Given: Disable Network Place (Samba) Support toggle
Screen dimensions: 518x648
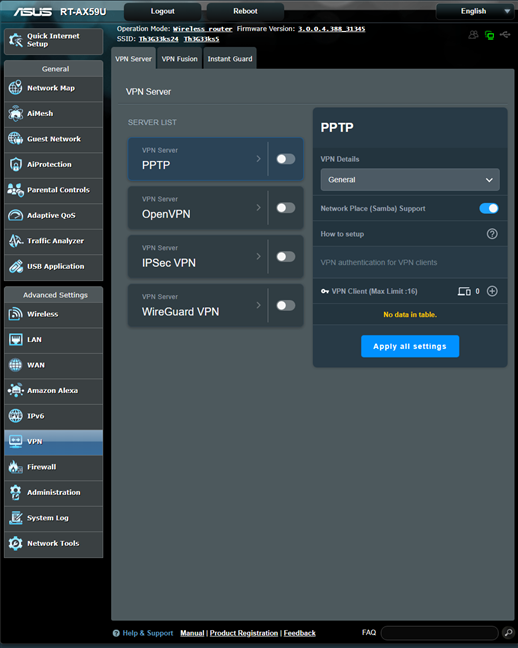Looking at the screenshot, I should 489,208.
